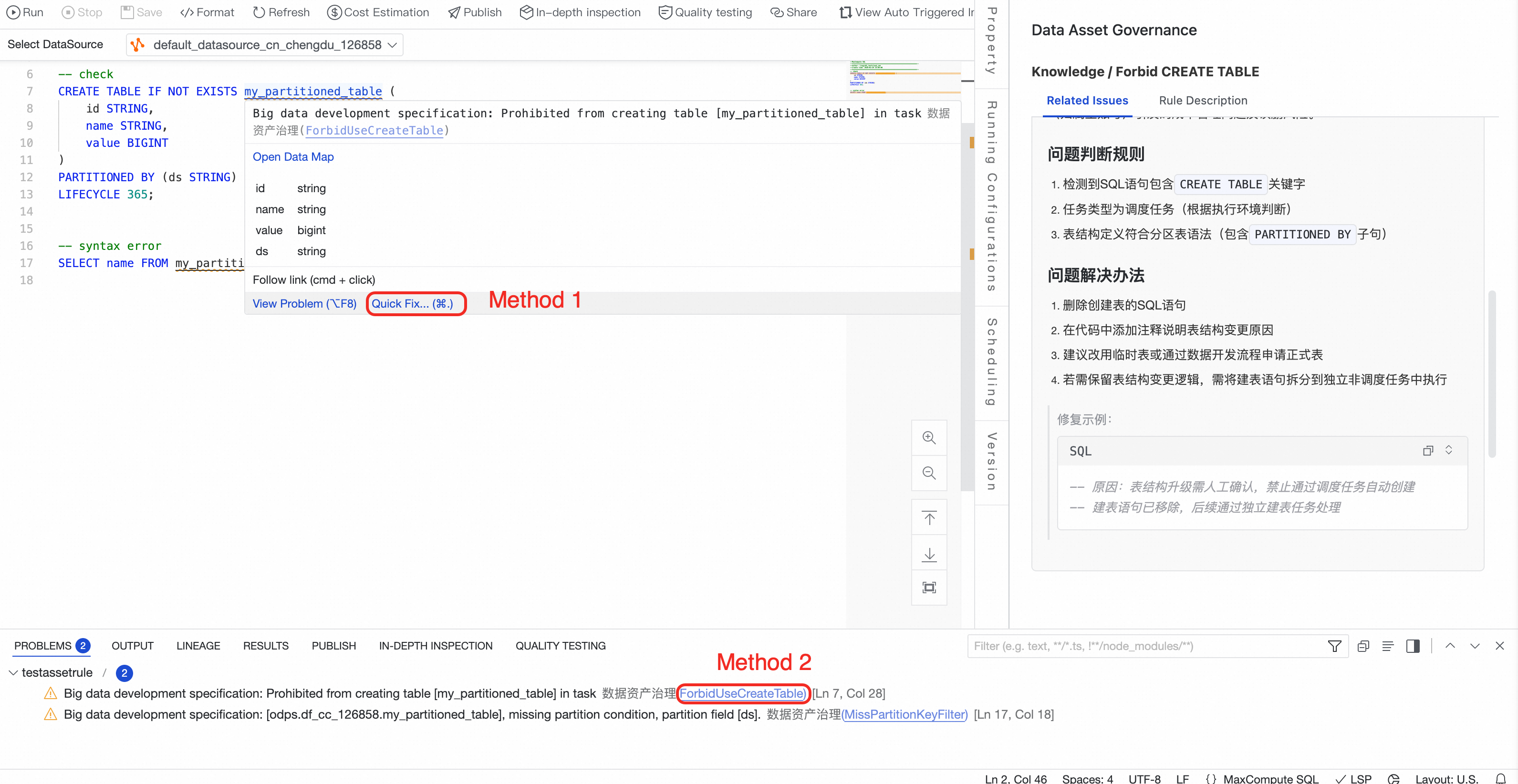Jump to bottom with the down-arrow icon
This screenshot has height=784, width=1518.
pos(929,553)
